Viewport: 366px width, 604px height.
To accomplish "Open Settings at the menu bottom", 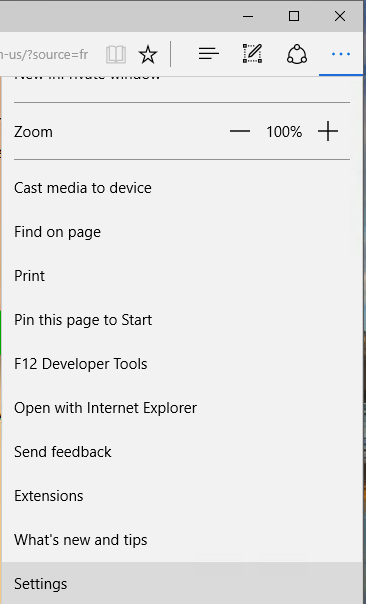I will [x=183, y=583].
